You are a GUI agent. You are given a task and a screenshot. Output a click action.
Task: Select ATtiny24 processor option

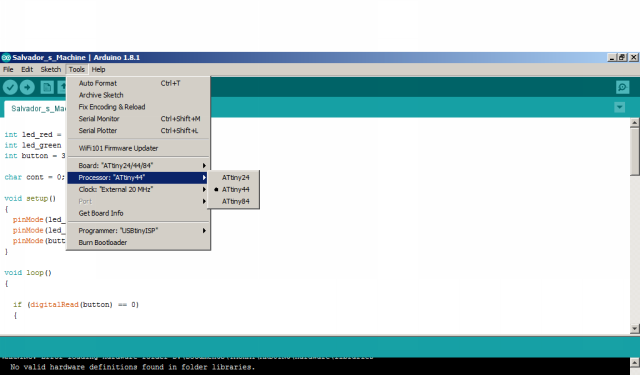[233, 178]
